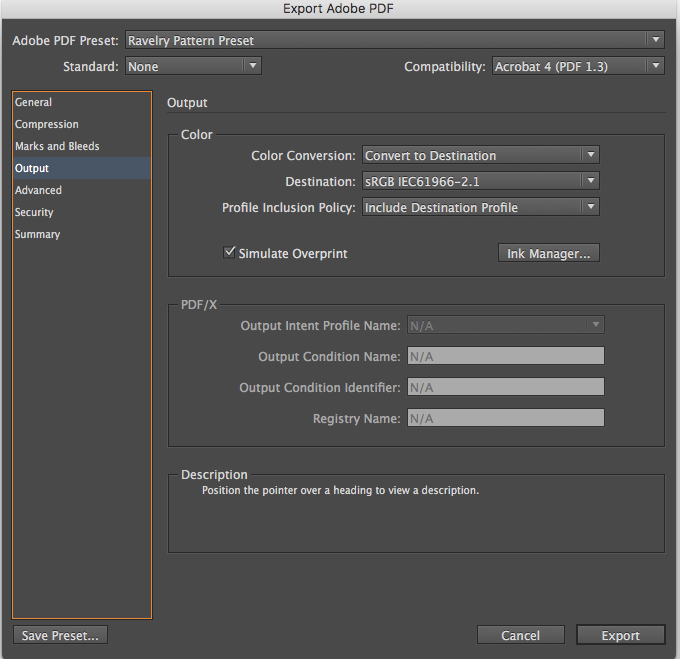
Task: Open the Compatibility dropdown
Action: (x=578, y=66)
